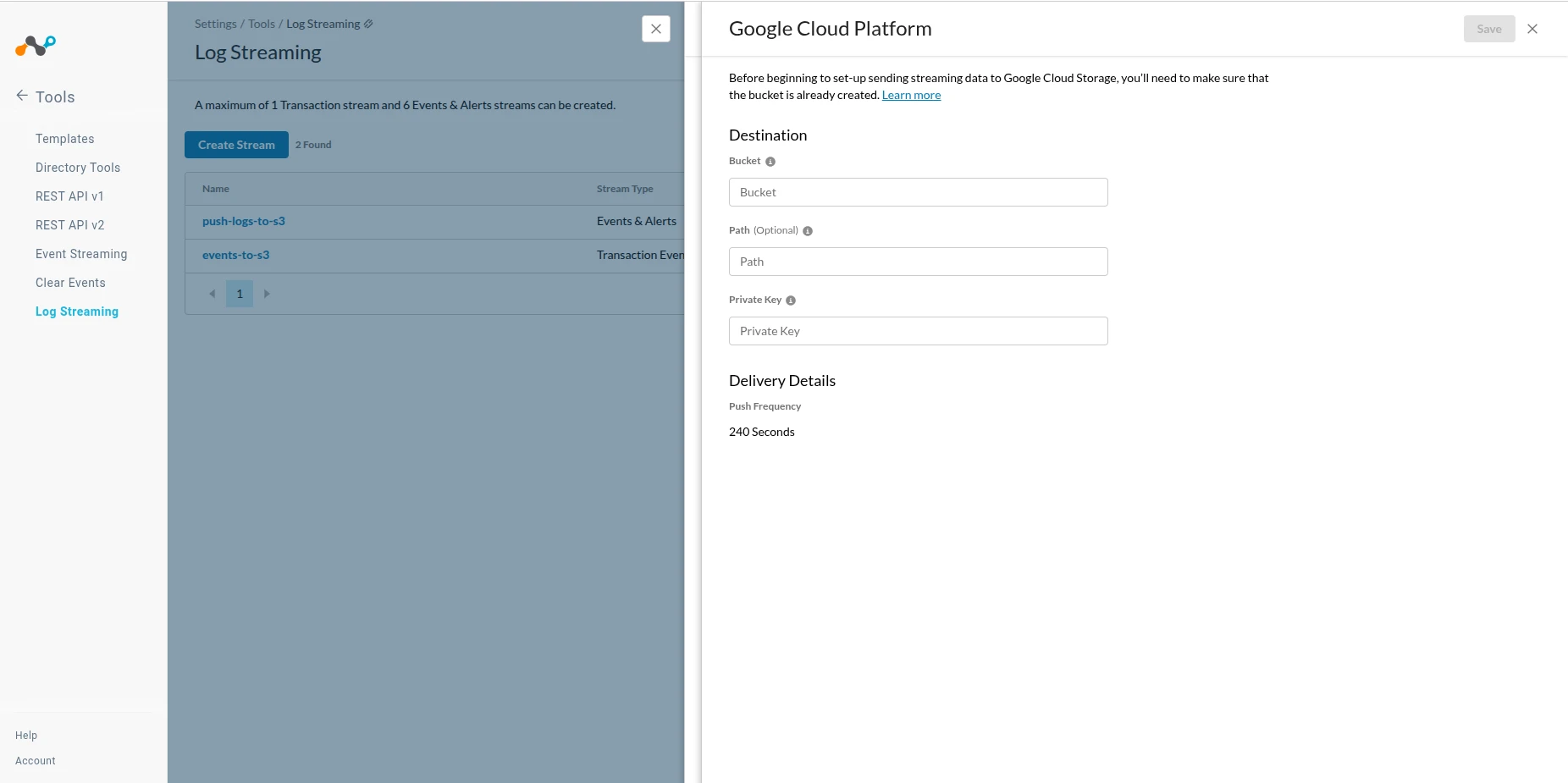Click into the Private Key field
The width and height of the screenshot is (1568, 783).
[x=918, y=331]
